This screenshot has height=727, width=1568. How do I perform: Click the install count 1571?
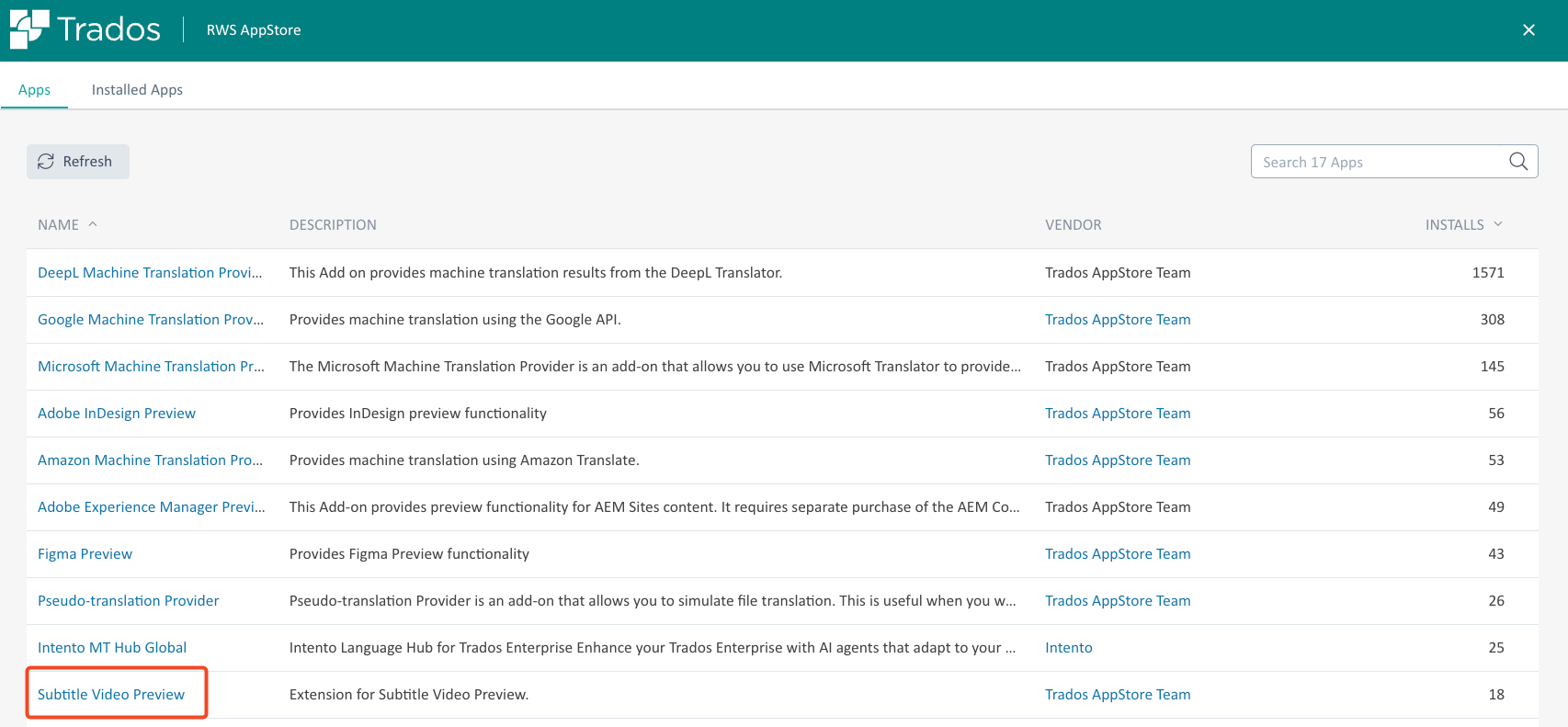[1488, 273]
